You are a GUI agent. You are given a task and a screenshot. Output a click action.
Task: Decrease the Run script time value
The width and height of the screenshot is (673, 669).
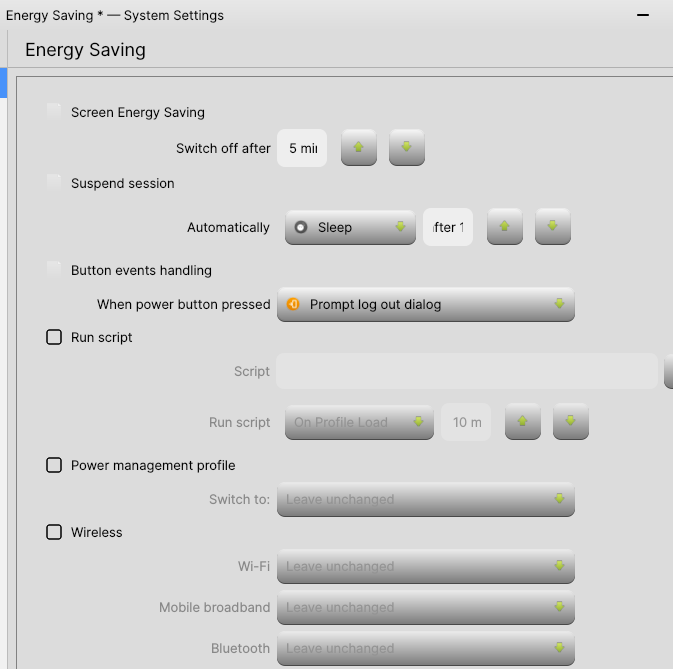pyautogui.click(x=570, y=422)
